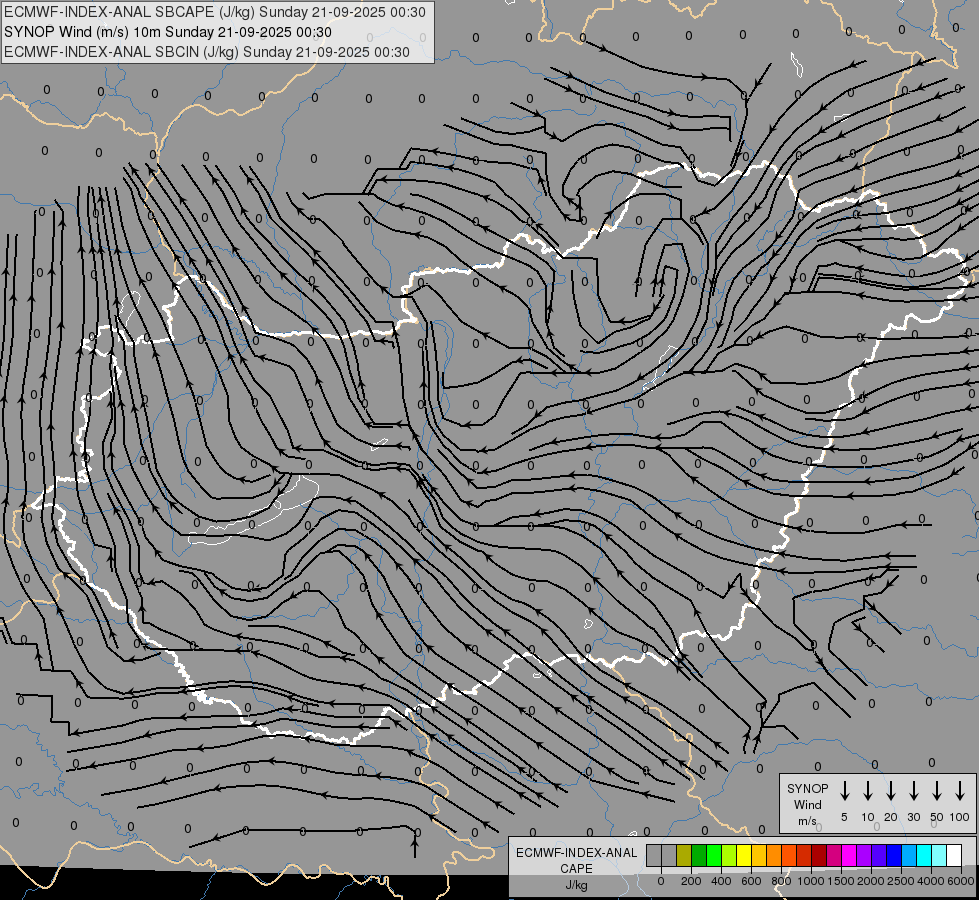Image resolution: width=979 pixels, height=900 pixels.
Task: Pick the purple swatch left of 2000 tick
Action: (863, 856)
